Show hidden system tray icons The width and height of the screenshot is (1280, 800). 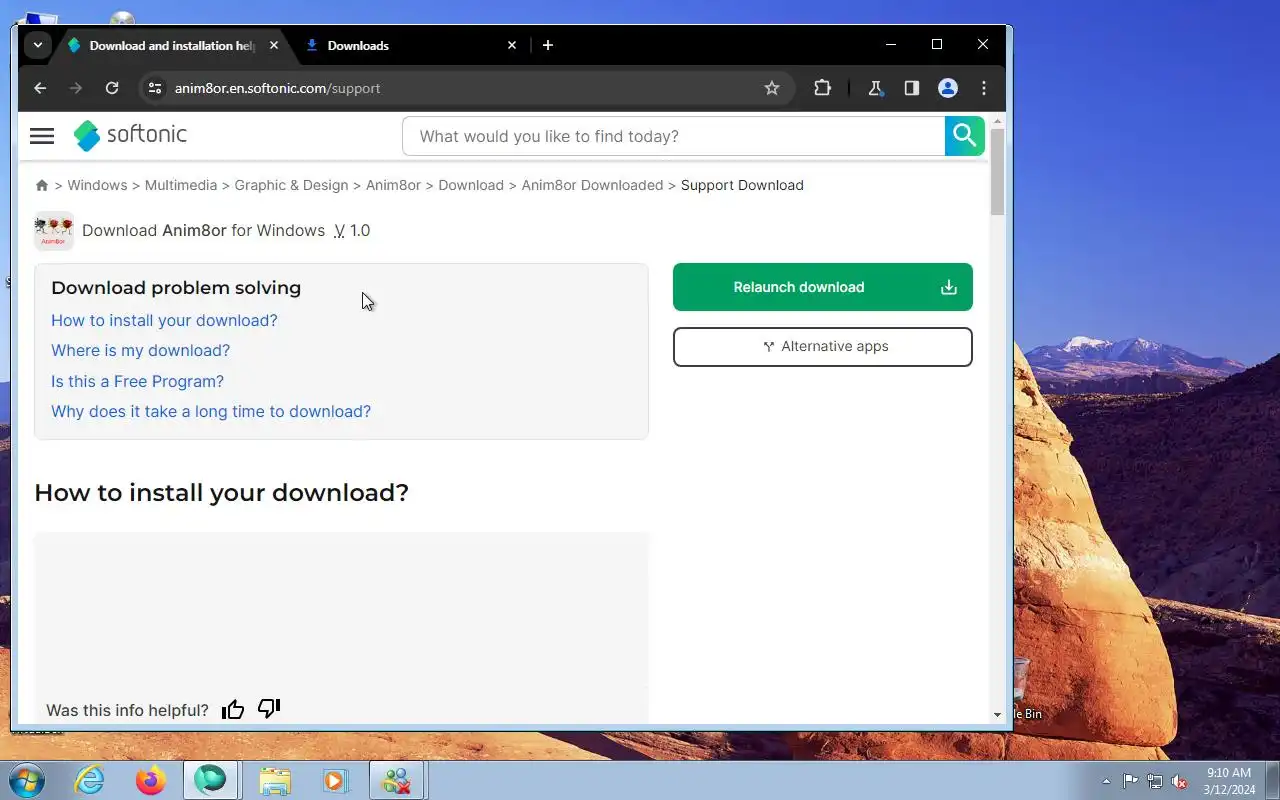(x=1106, y=781)
